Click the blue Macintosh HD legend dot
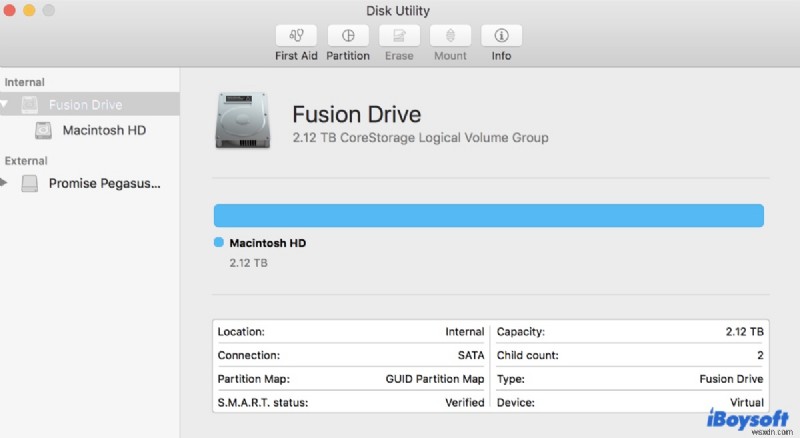Image resolution: width=800 pixels, height=438 pixels. tap(219, 242)
